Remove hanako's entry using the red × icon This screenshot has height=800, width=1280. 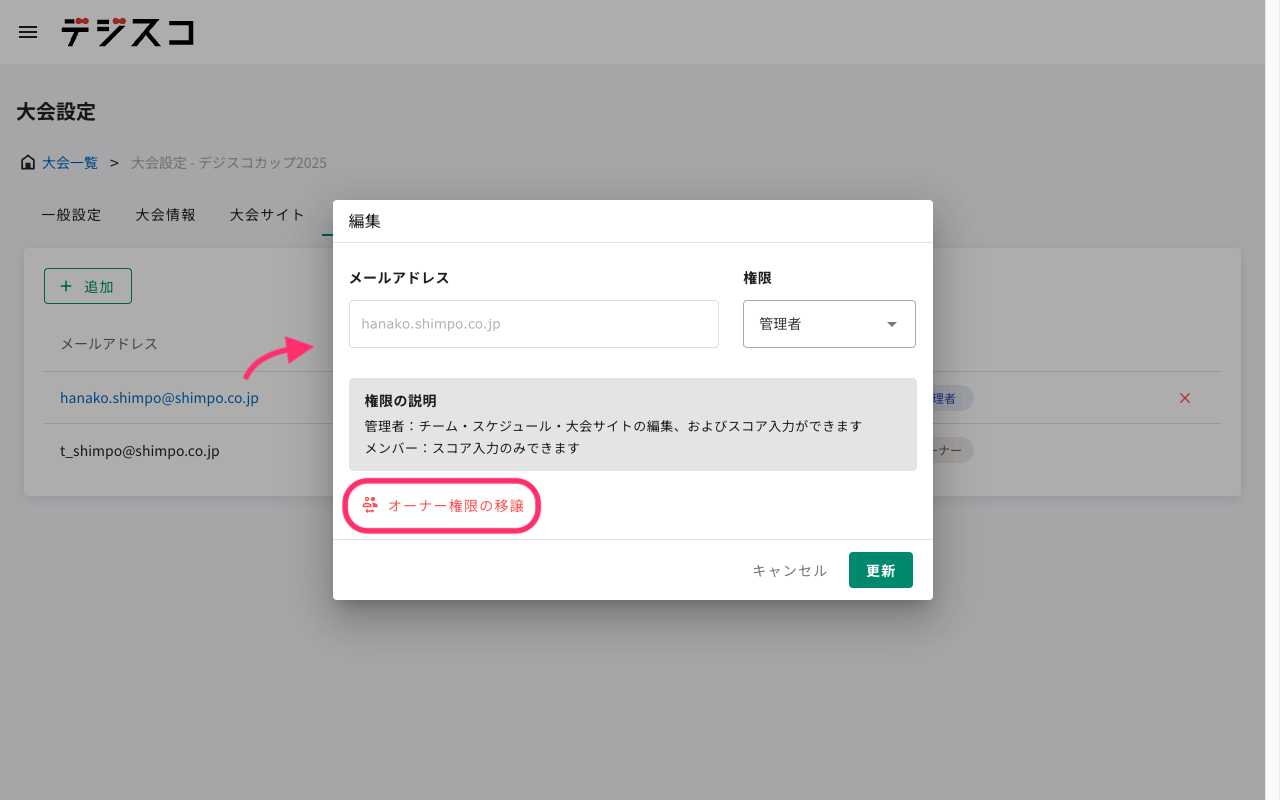tap(1184, 398)
